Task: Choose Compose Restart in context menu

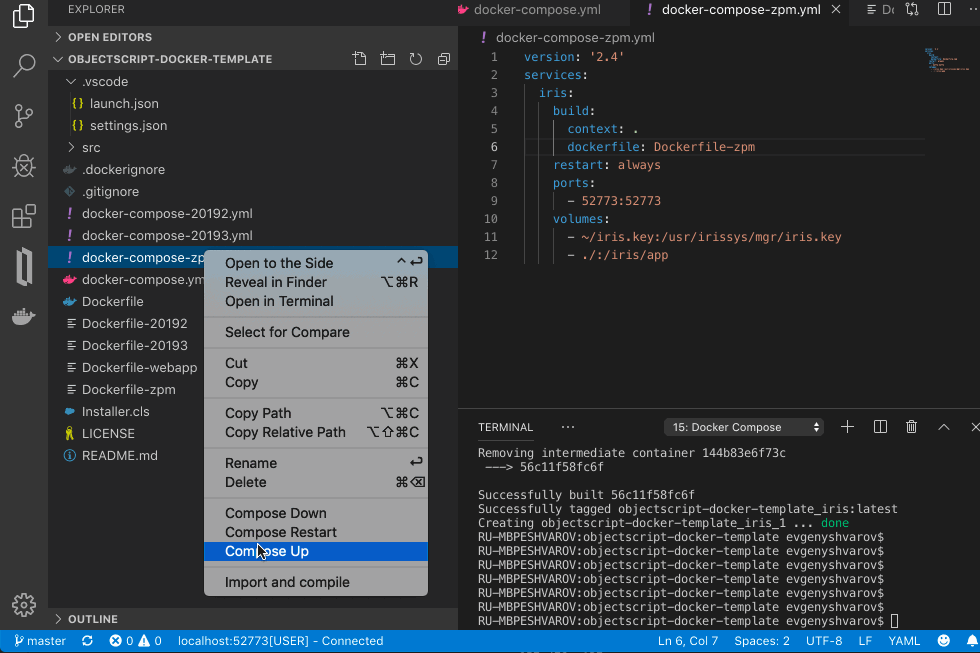Action: 316,532
